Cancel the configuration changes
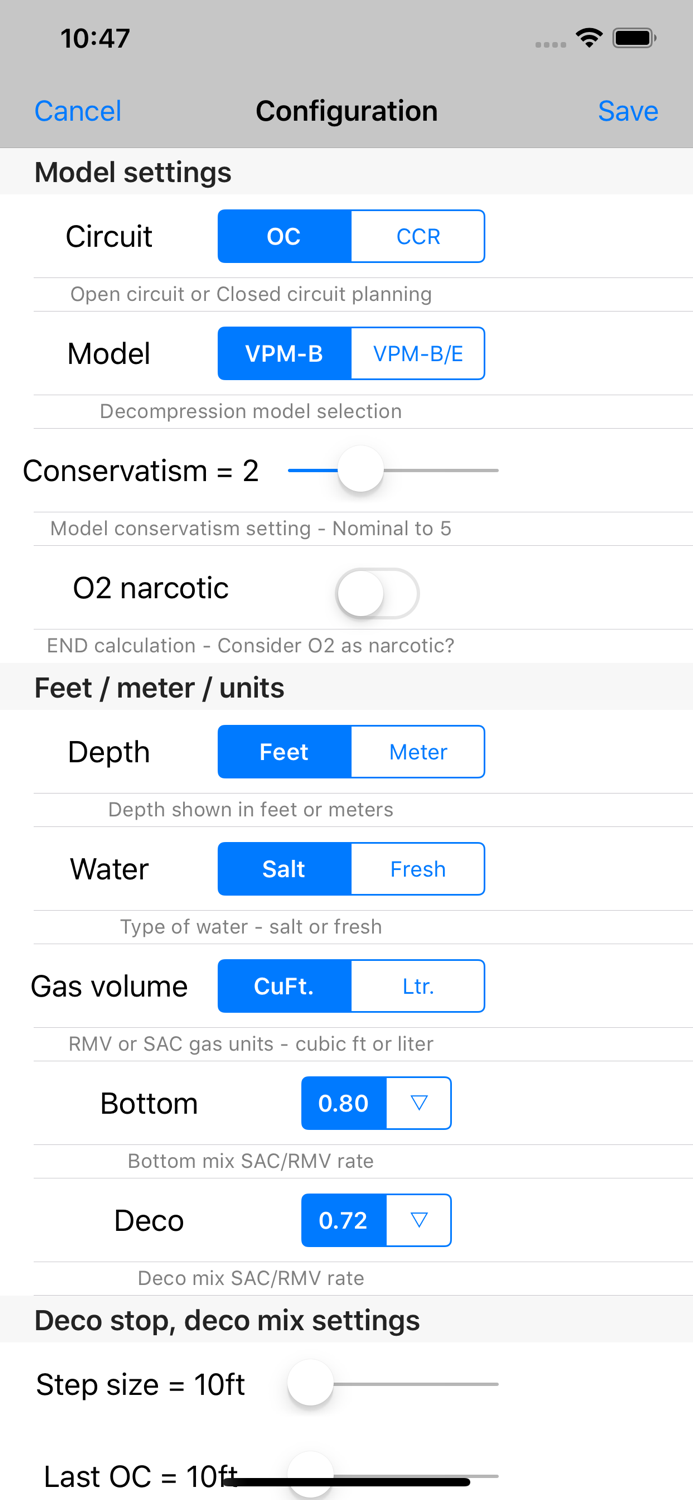Screen dimensions: 693x1500 [78, 111]
